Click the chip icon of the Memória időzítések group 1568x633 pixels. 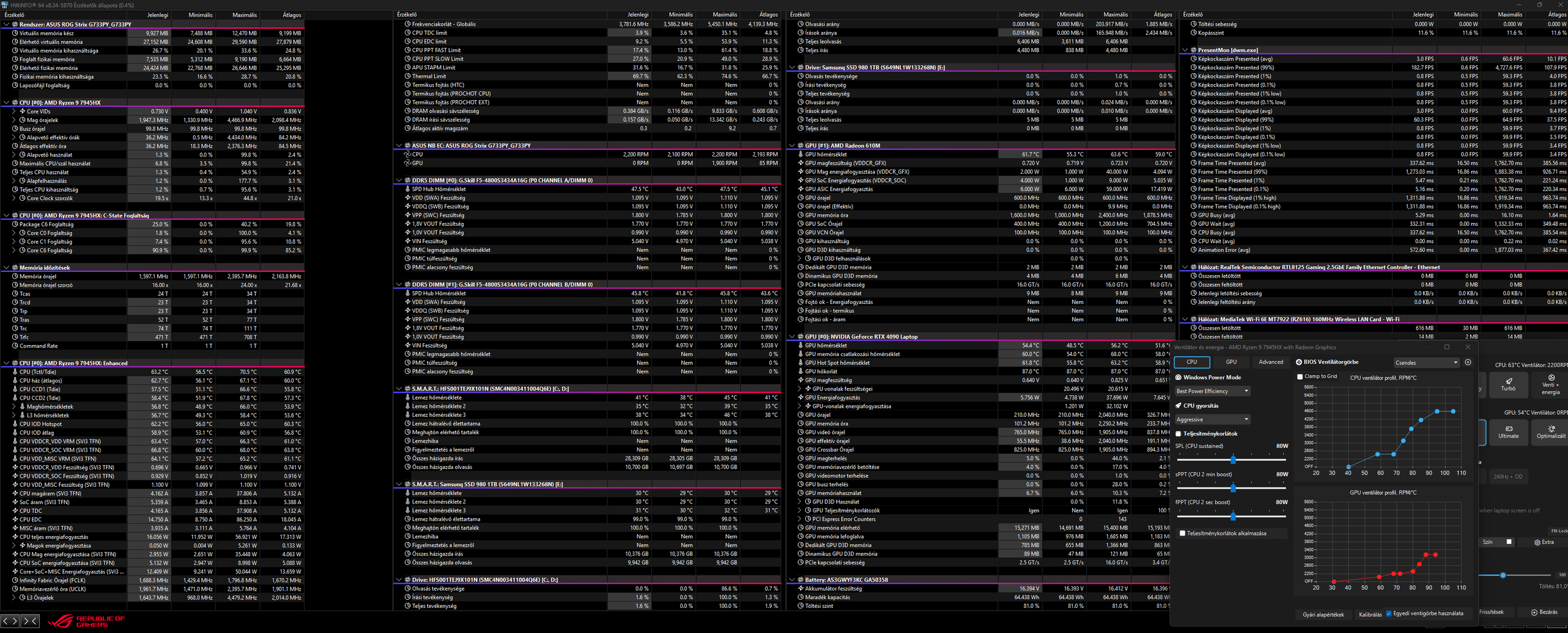[x=15, y=267]
